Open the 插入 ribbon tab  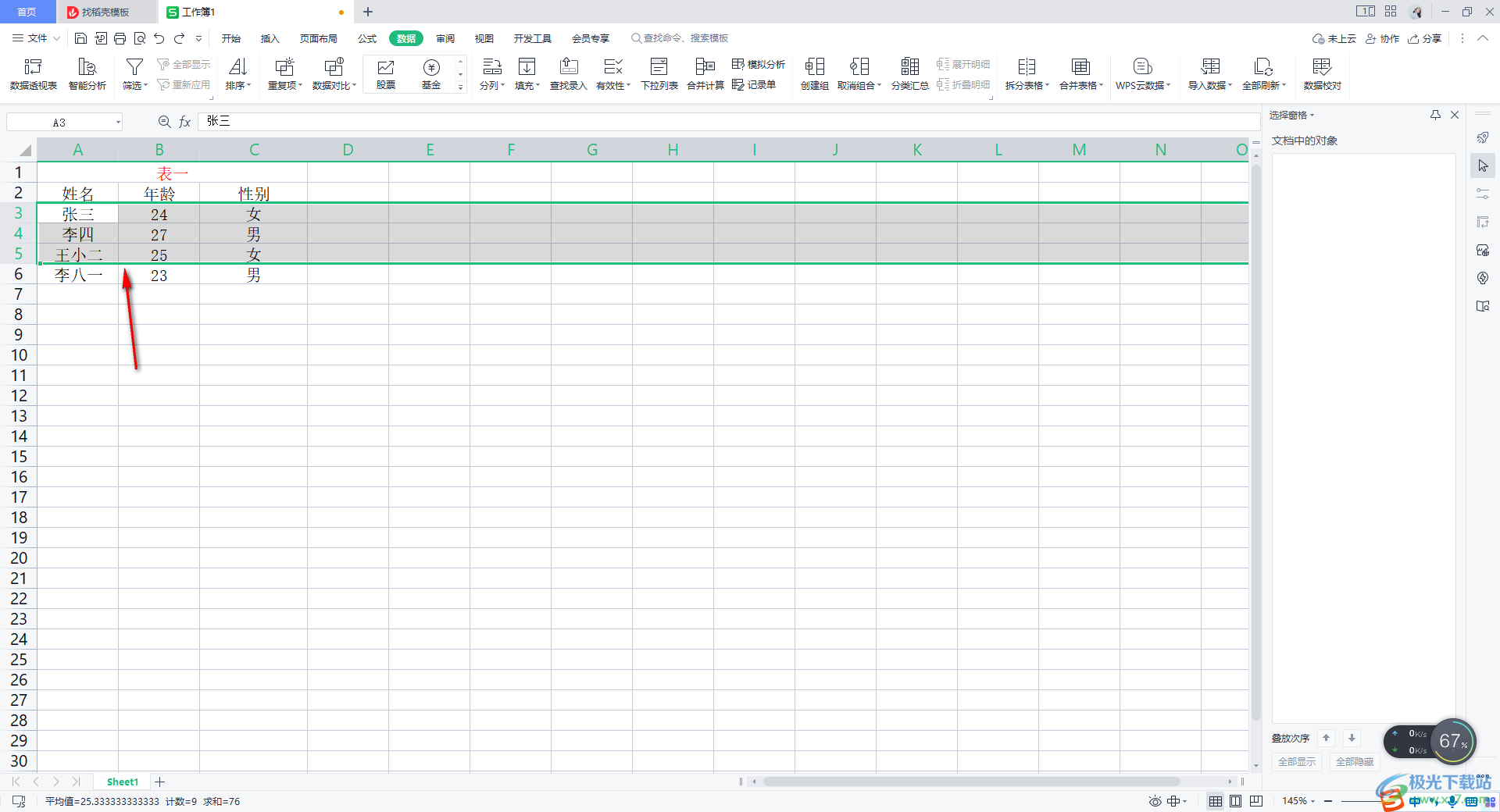coord(270,38)
